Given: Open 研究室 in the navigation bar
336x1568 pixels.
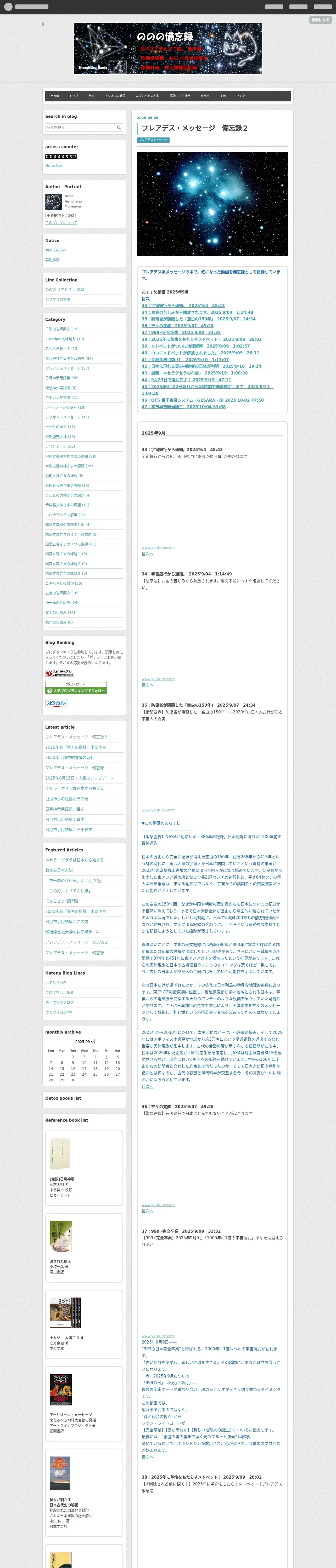Looking at the screenshot, I should click(x=205, y=96).
